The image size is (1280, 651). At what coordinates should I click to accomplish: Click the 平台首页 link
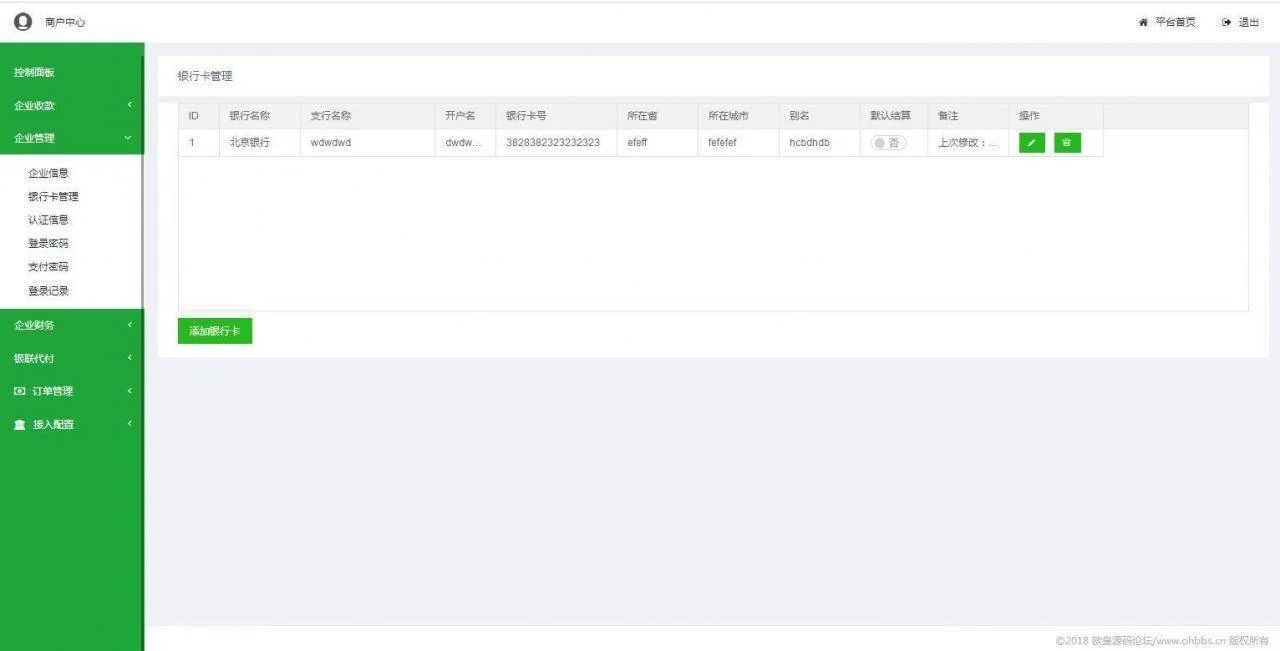tap(1175, 22)
